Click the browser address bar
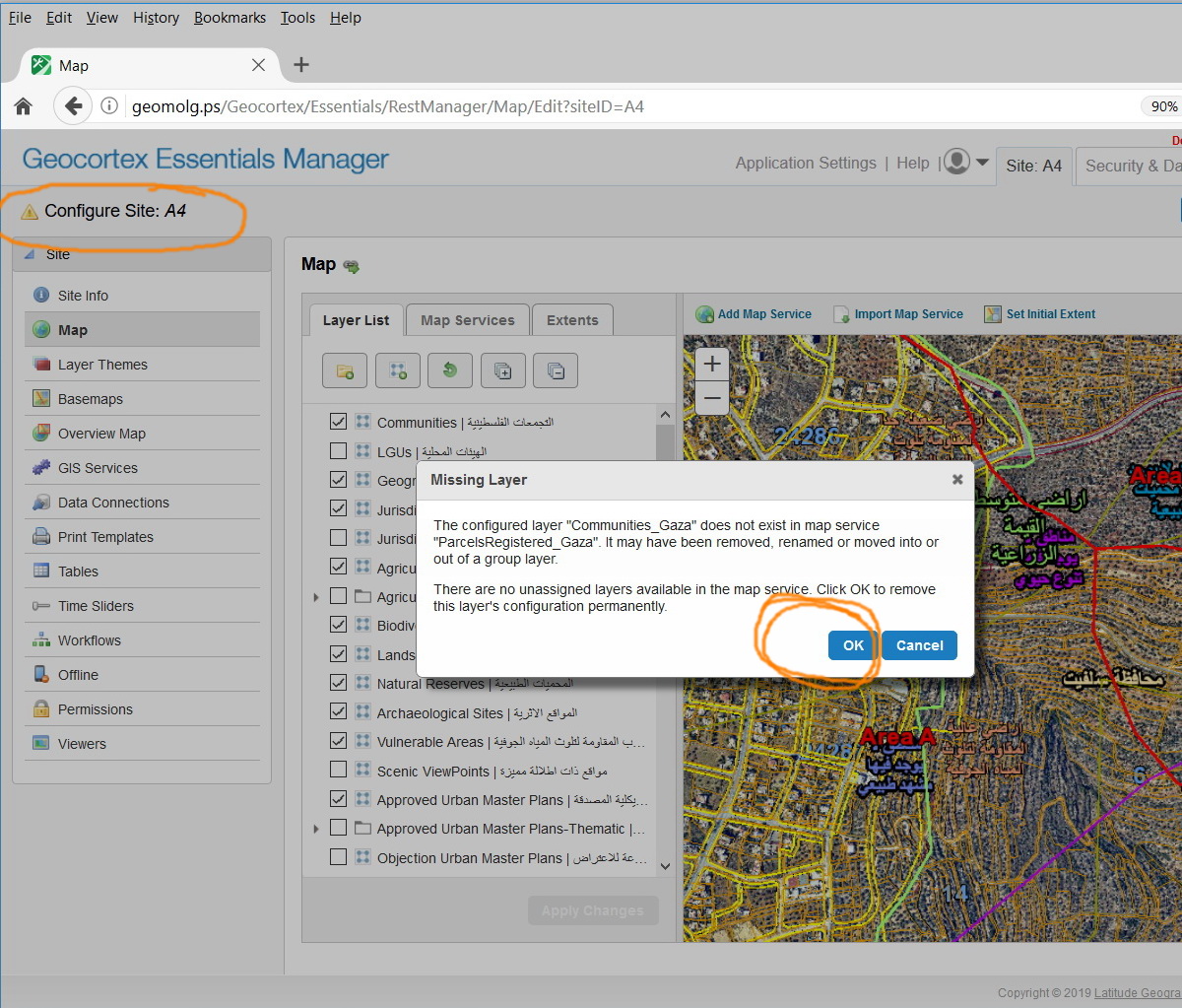The image size is (1182, 1008). click(x=630, y=106)
